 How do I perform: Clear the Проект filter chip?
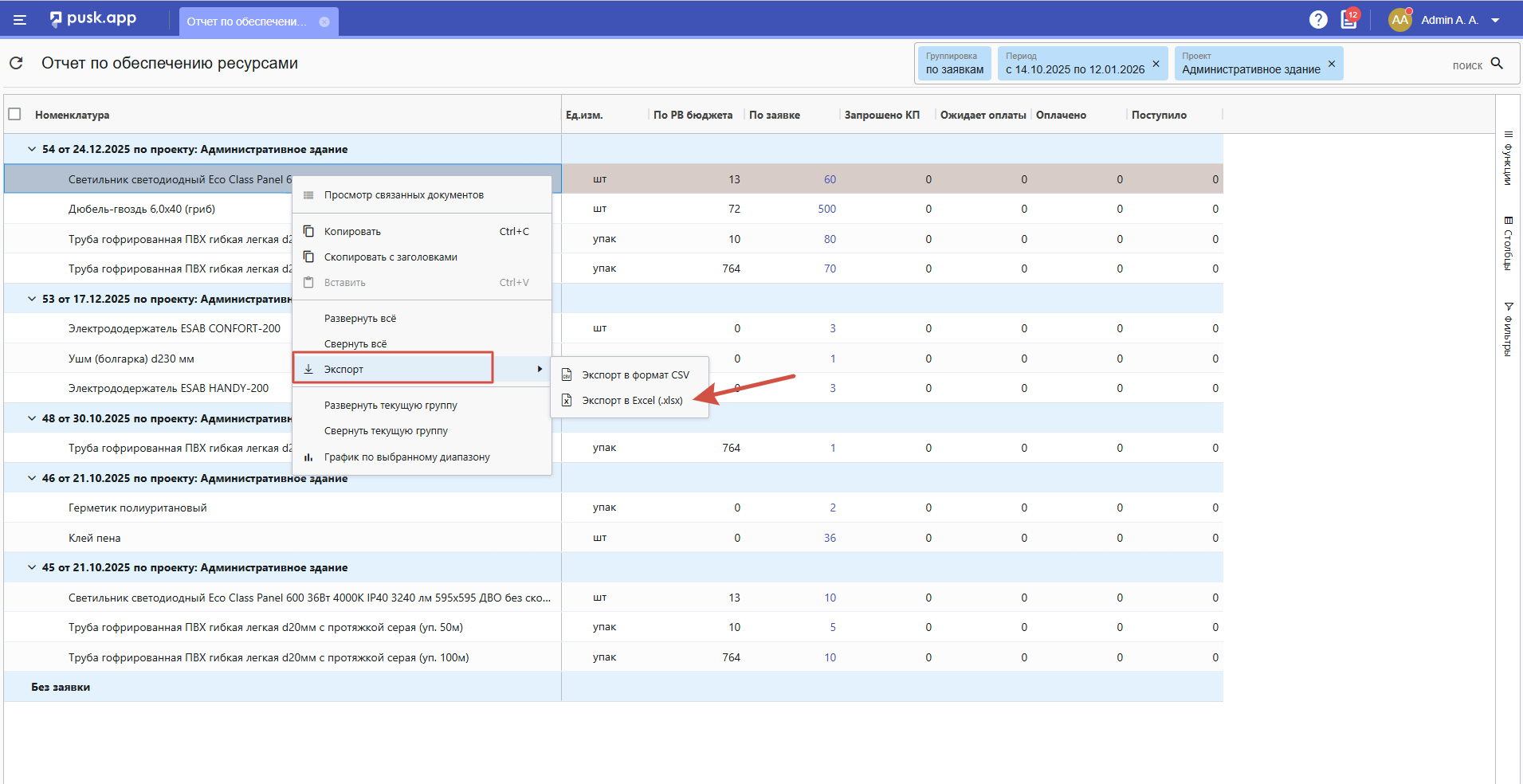coord(1331,64)
